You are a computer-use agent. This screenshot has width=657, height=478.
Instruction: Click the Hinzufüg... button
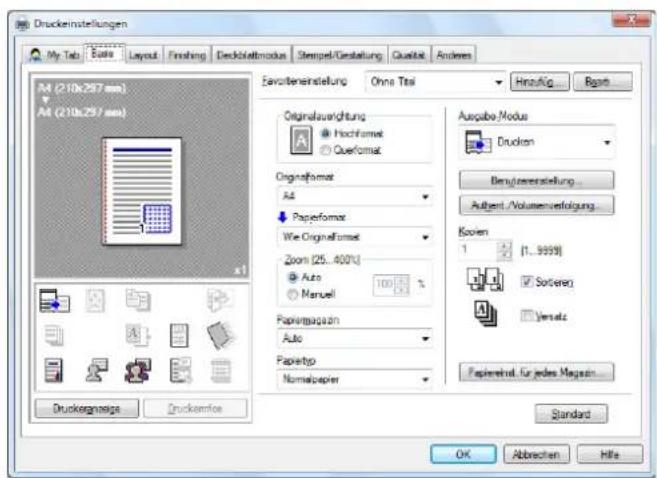pyautogui.click(x=540, y=82)
